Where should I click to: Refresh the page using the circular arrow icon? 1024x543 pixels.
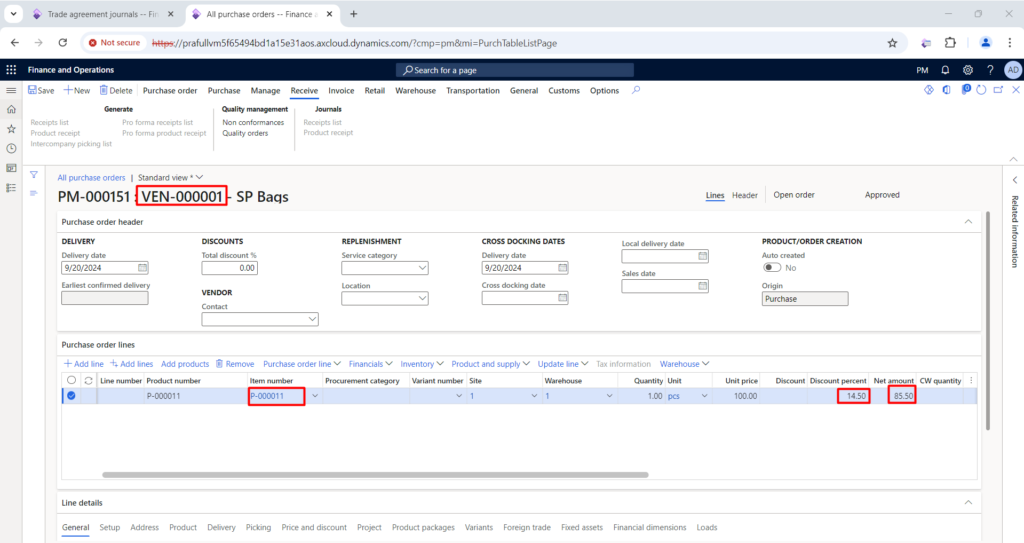click(x=981, y=90)
